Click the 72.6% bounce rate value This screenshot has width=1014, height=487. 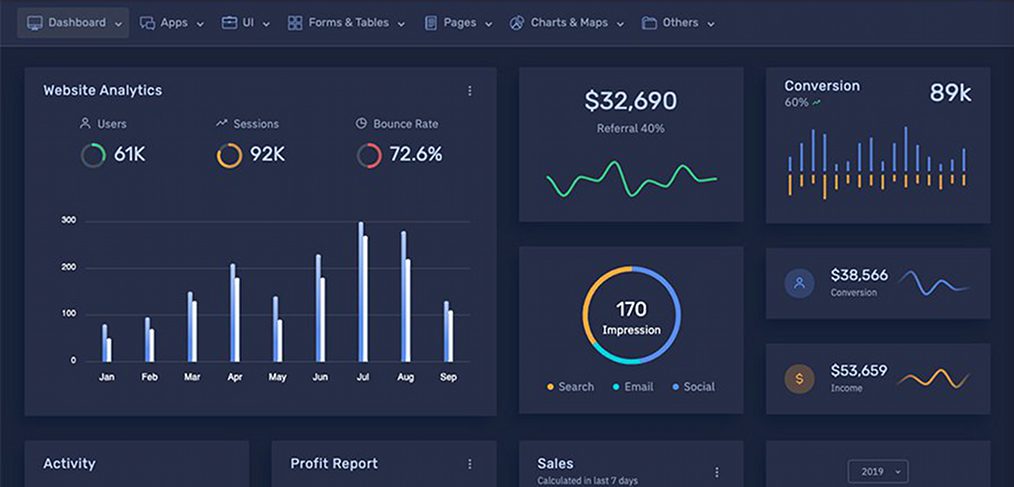(x=416, y=155)
